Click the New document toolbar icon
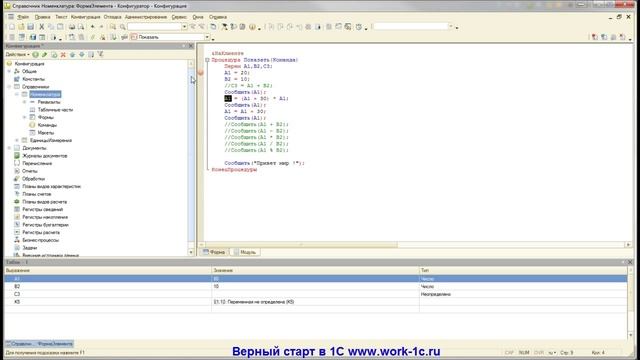640x360 pixels. pyautogui.click(x=12, y=27)
